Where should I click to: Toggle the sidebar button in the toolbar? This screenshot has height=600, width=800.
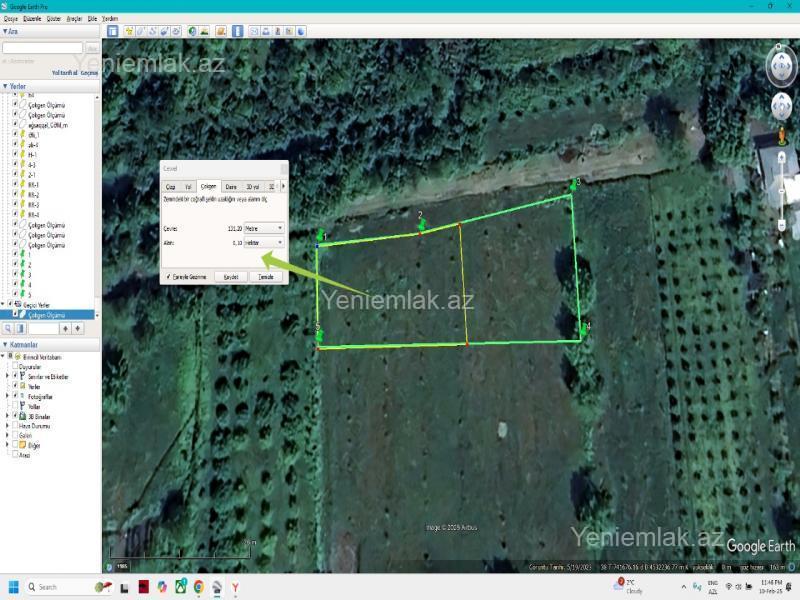(113, 31)
